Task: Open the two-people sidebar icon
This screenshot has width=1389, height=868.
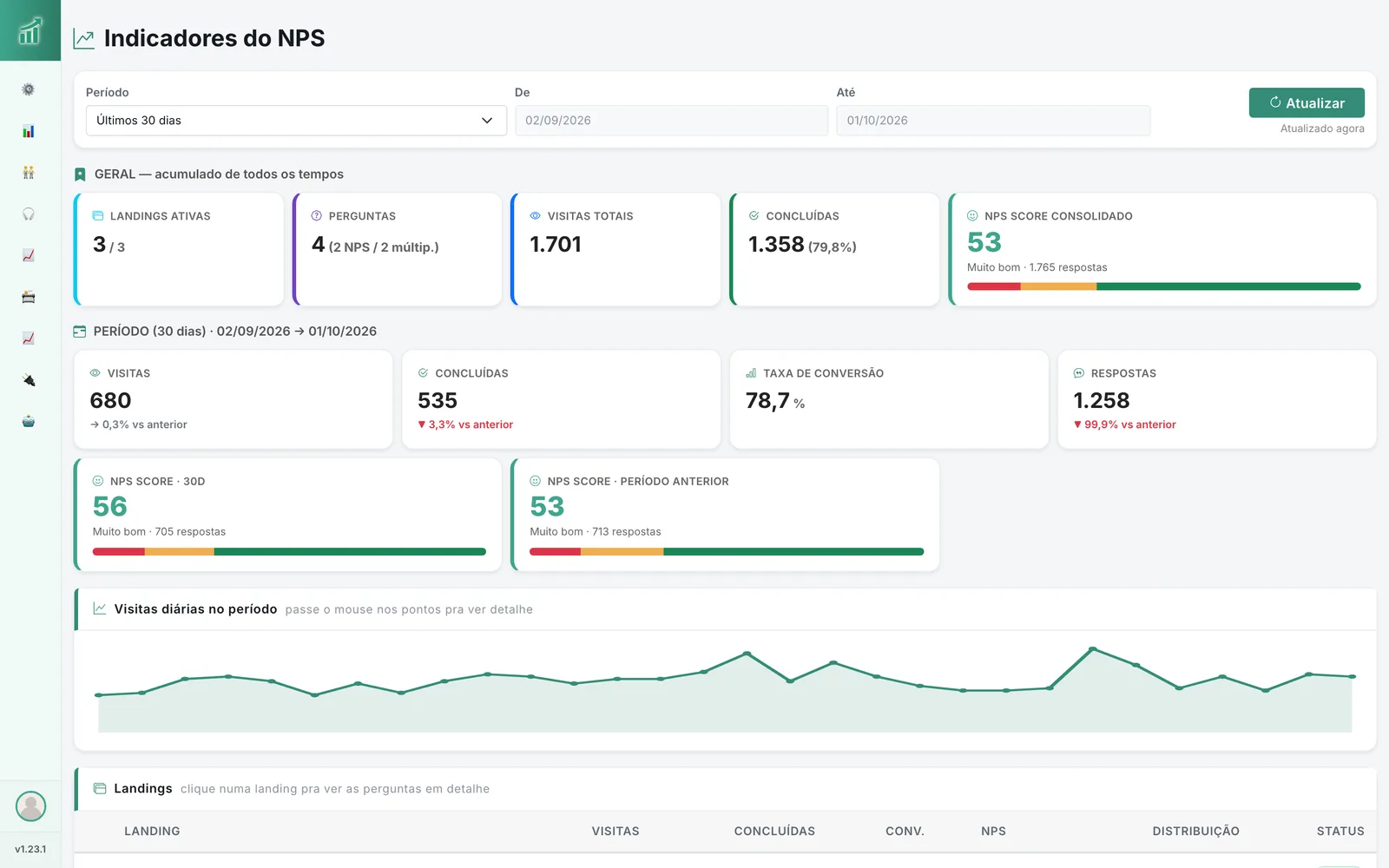Action: pyautogui.click(x=29, y=173)
